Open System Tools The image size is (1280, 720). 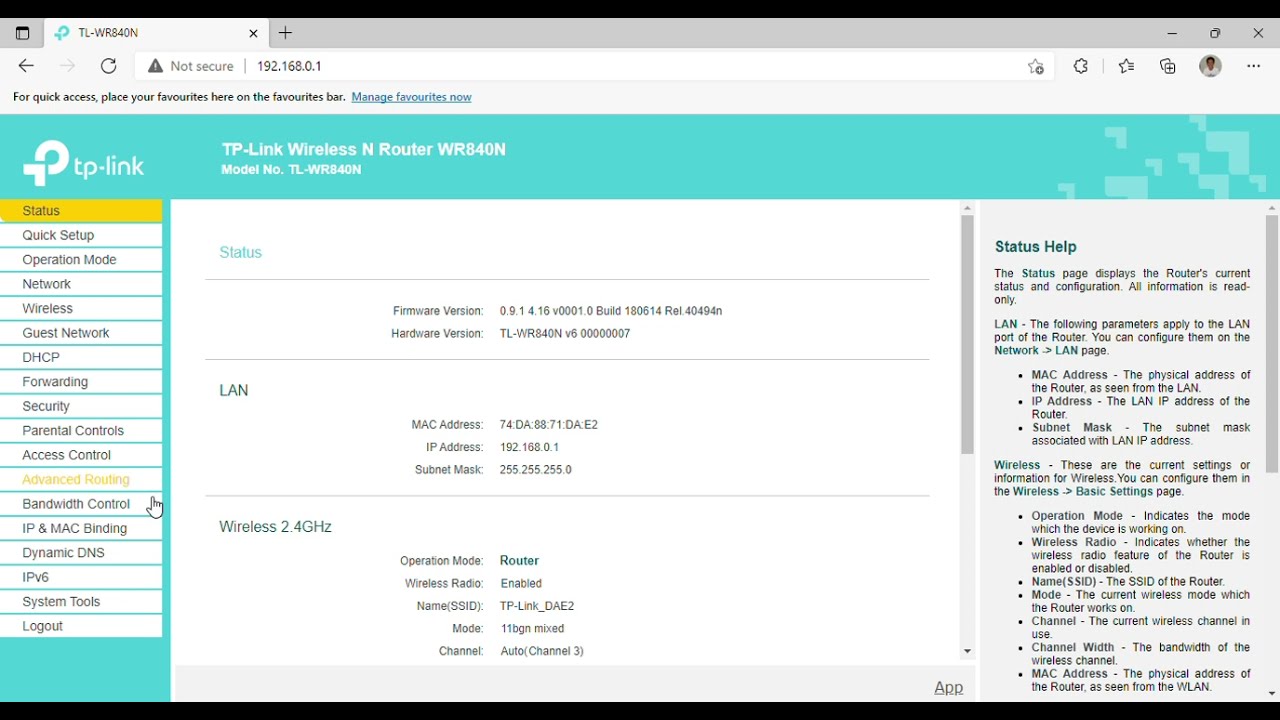coord(82,603)
